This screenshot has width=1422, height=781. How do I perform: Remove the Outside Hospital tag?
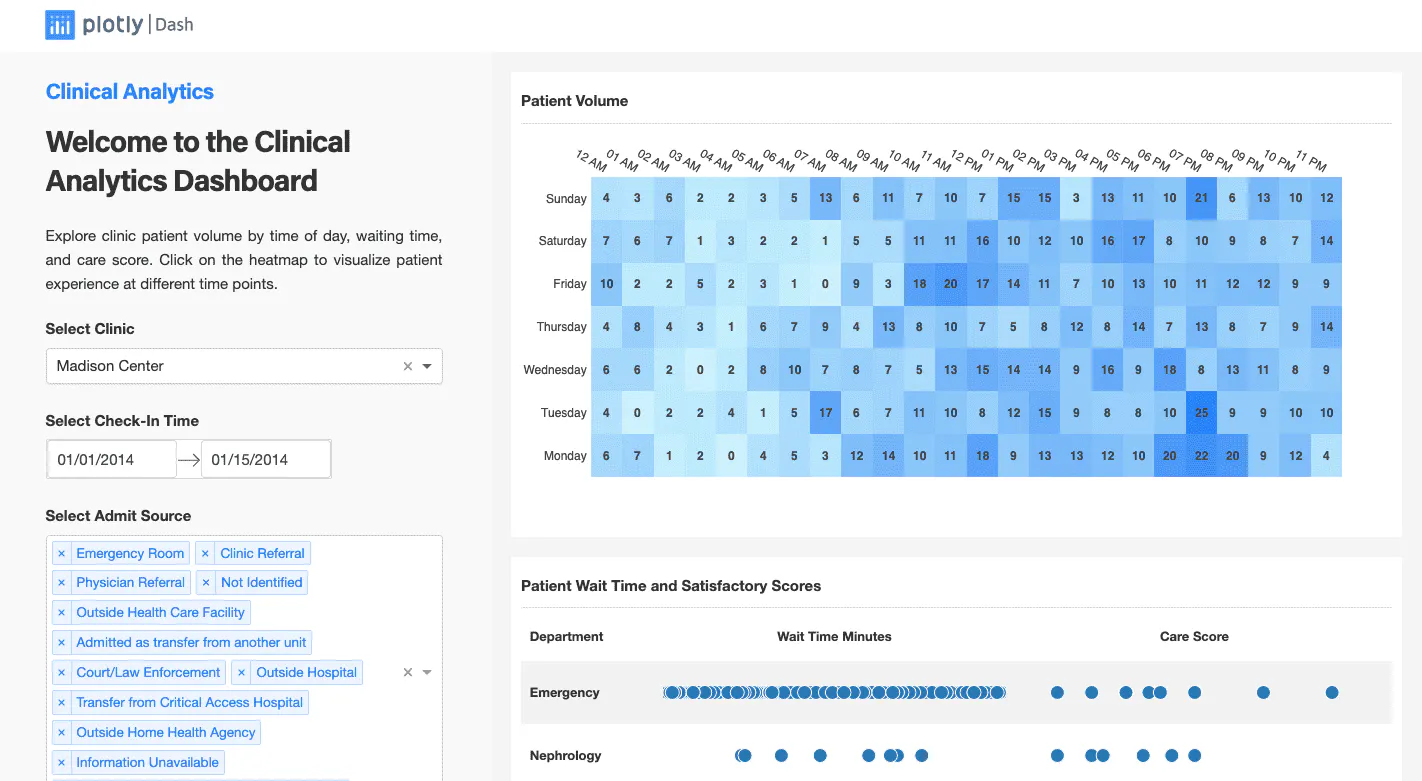241,672
